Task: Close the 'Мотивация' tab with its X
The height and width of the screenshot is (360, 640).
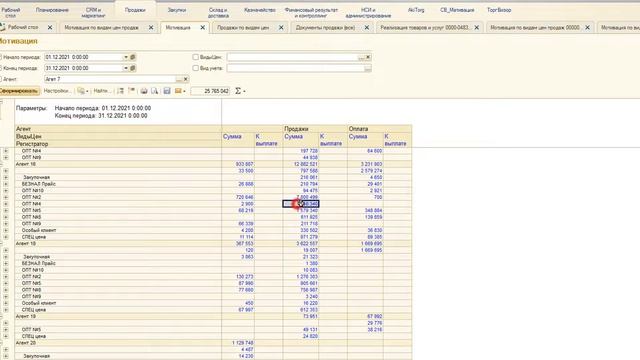Action: point(202,27)
